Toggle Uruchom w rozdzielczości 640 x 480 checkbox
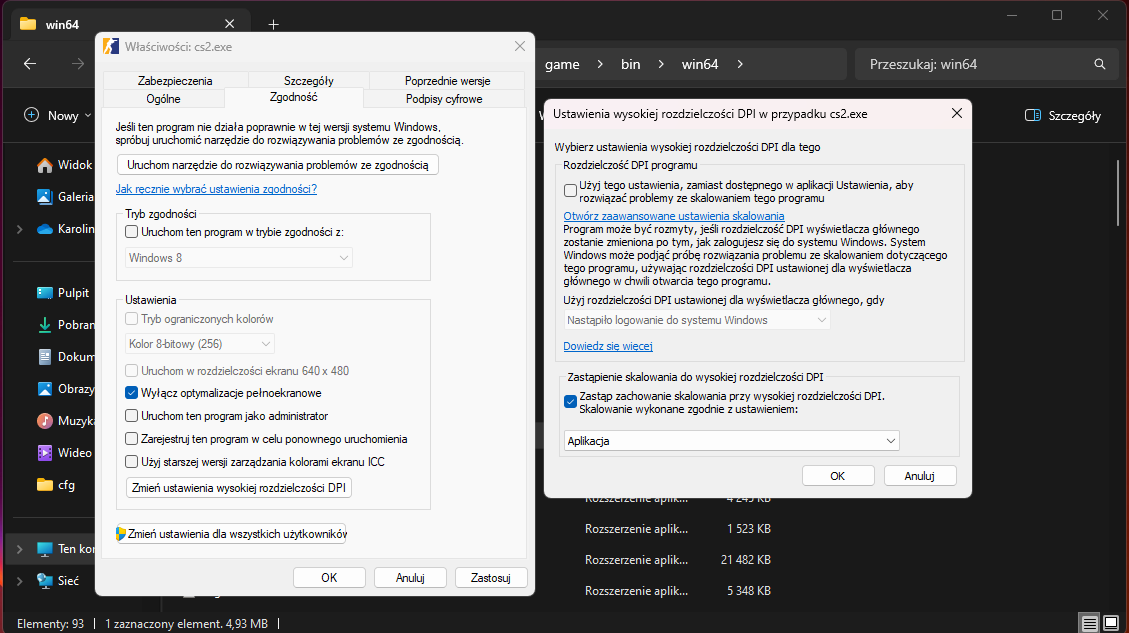 [x=131, y=370]
